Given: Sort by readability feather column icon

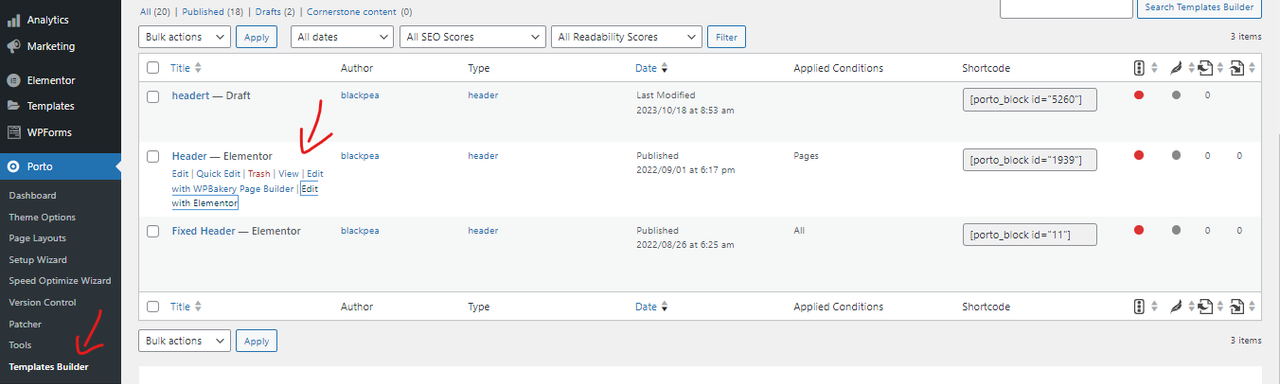Looking at the screenshot, I should coord(1176,68).
